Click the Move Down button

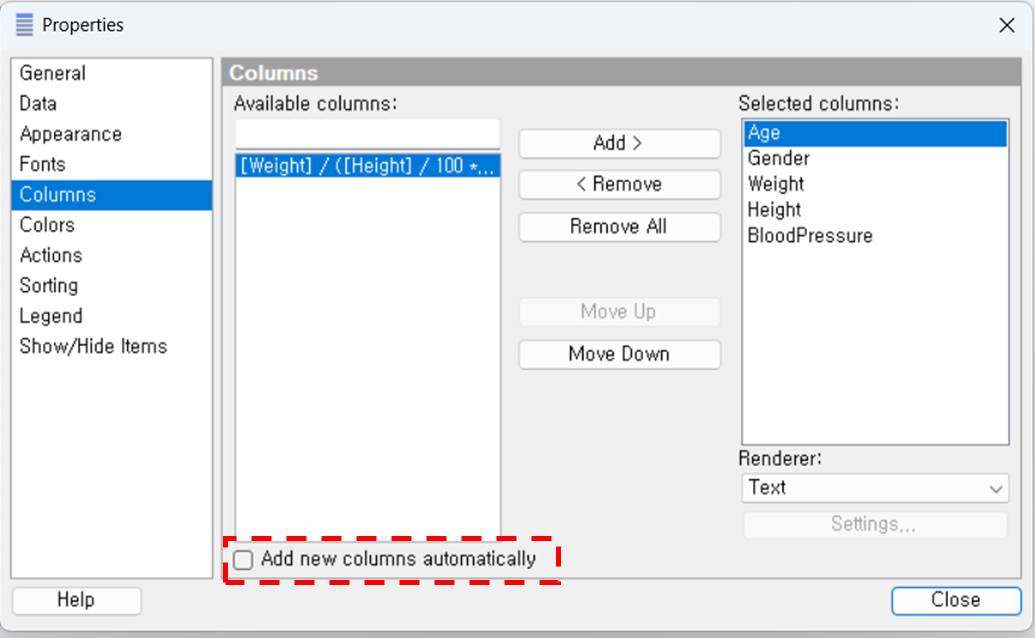click(x=619, y=354)
